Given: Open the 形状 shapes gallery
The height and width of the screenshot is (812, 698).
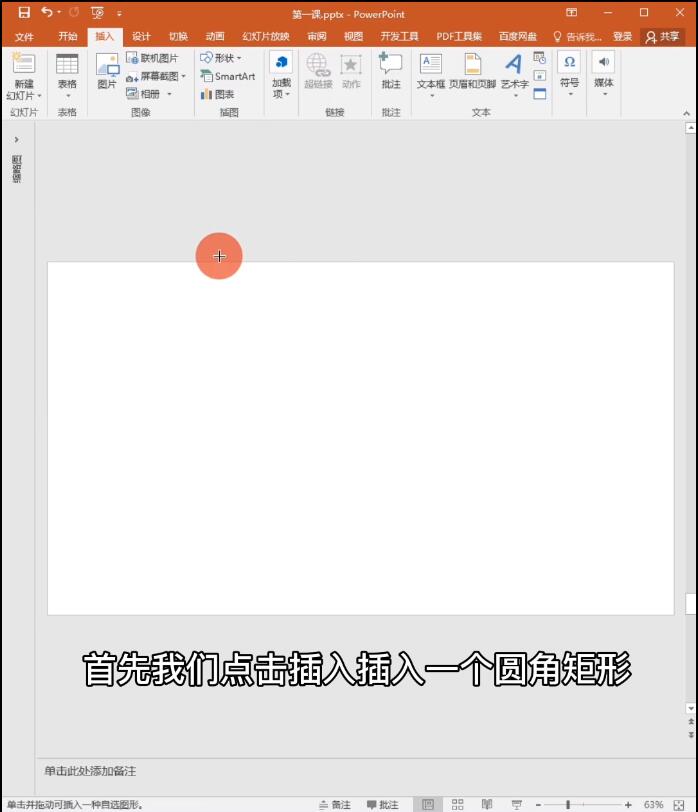Looking at the screenshot, I should (x=221, y=58).
